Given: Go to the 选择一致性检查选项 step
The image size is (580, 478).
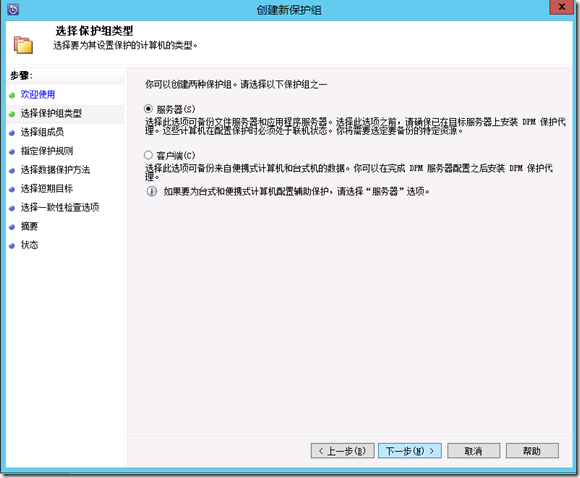Looking at the screenshot, I should pyautogui.click(x=60, y=208).
